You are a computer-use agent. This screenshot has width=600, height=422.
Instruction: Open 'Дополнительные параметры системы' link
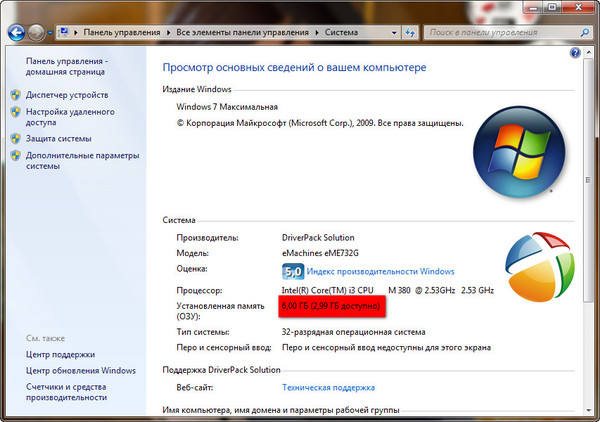82,161
